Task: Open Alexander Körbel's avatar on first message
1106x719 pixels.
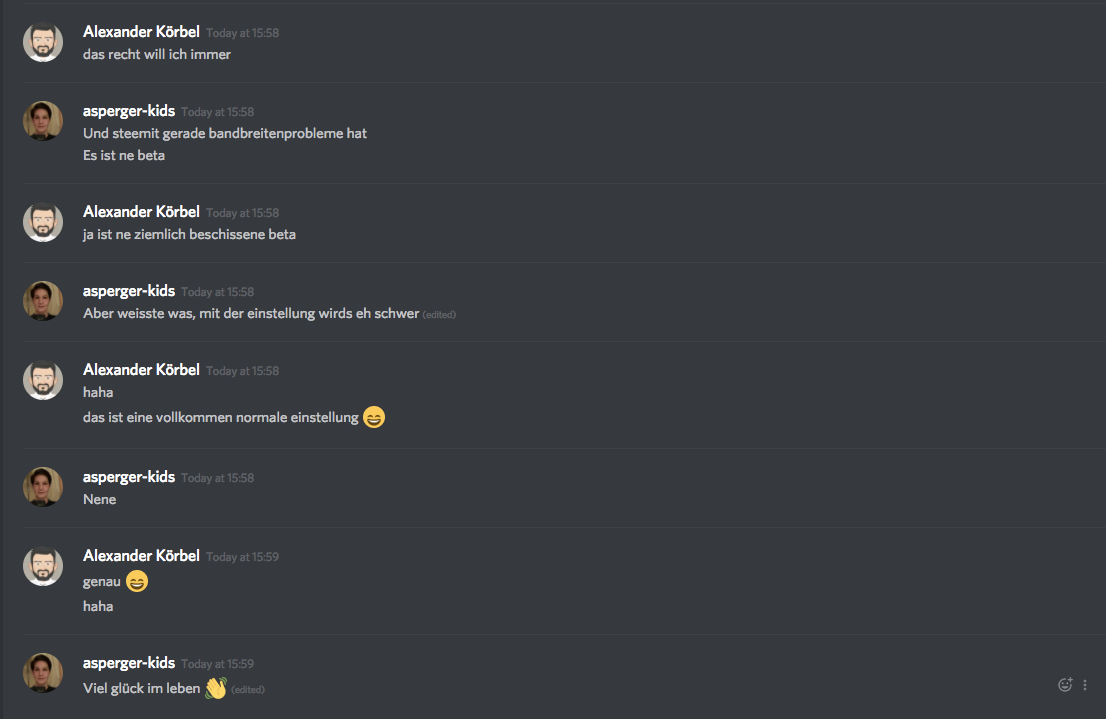Action: (43, 42)
